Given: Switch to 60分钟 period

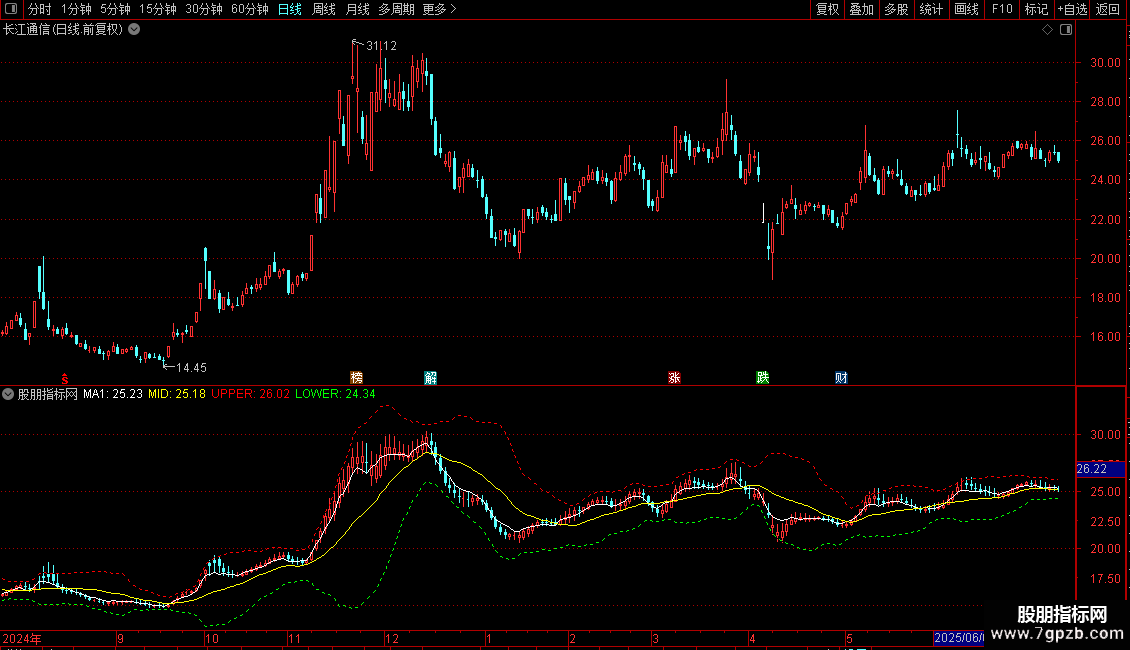Looking at the screenshot, I should coord(249,9).
